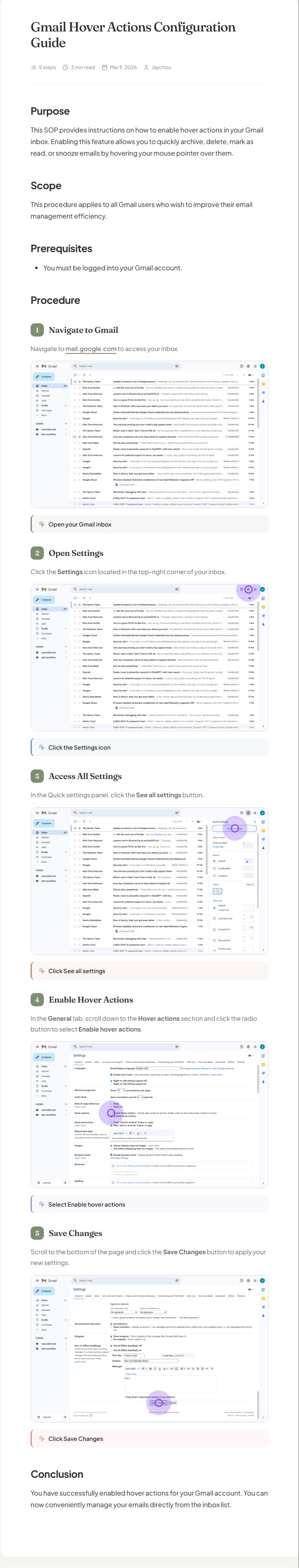Click Save Changes button in step 5 screenshot
The width and height of the screenshot is (299, 1568).
point(159,1403)
